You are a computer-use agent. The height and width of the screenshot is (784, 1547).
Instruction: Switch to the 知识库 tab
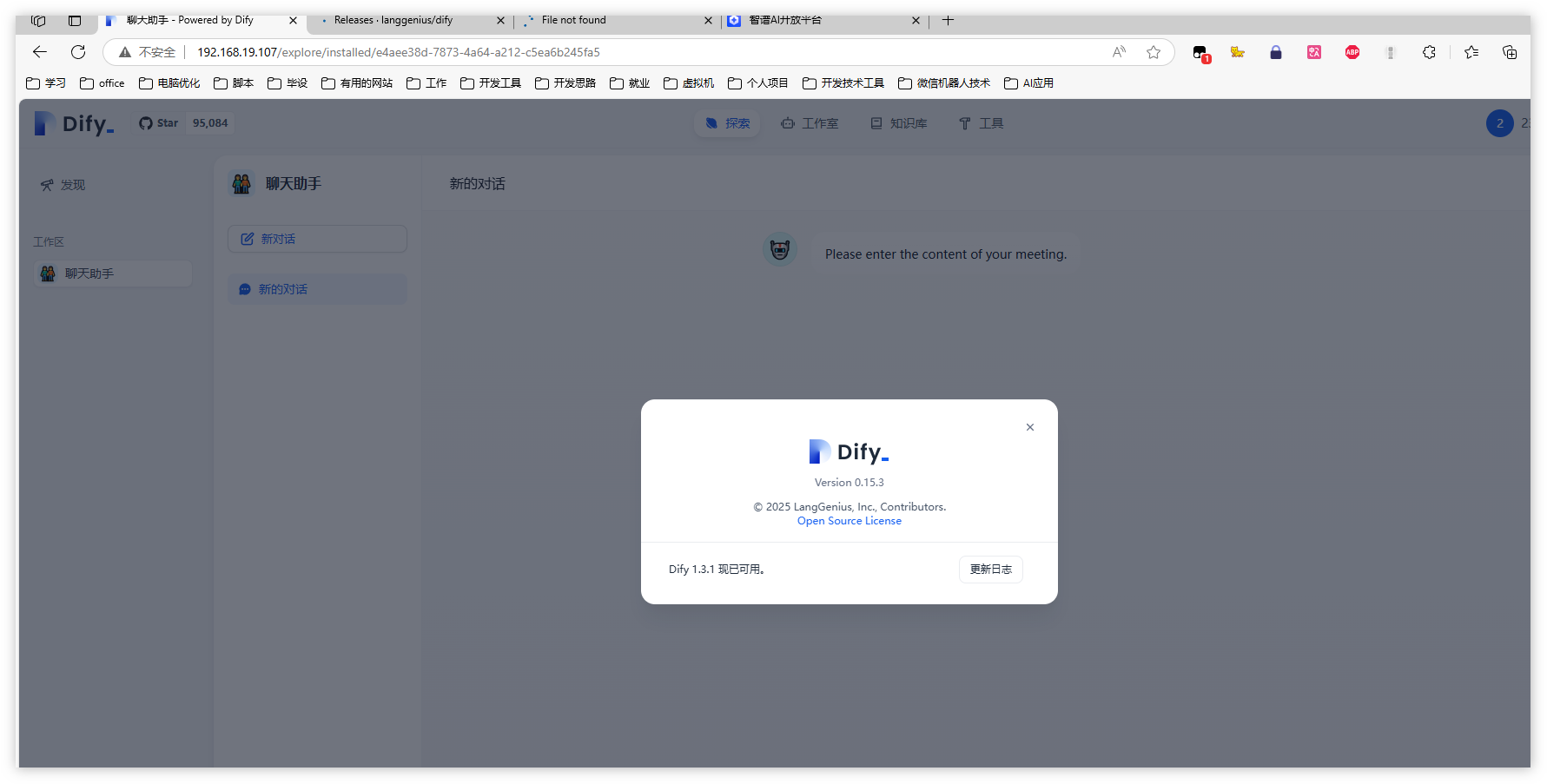point(899,123)
